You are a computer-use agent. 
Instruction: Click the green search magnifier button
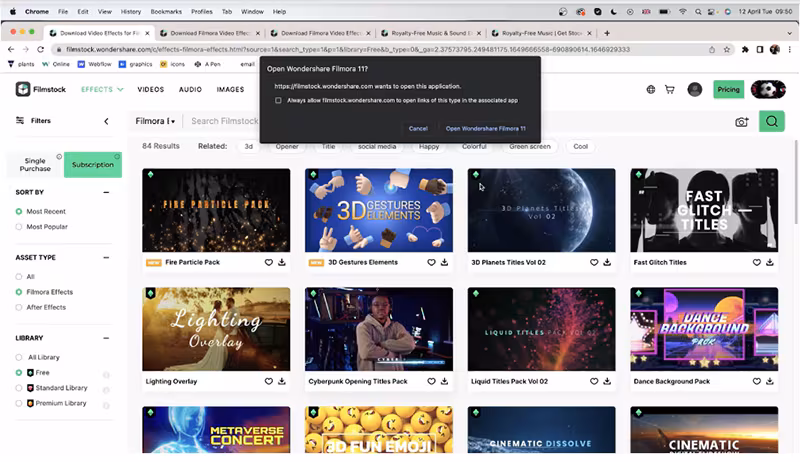click(x=771, y=121)
